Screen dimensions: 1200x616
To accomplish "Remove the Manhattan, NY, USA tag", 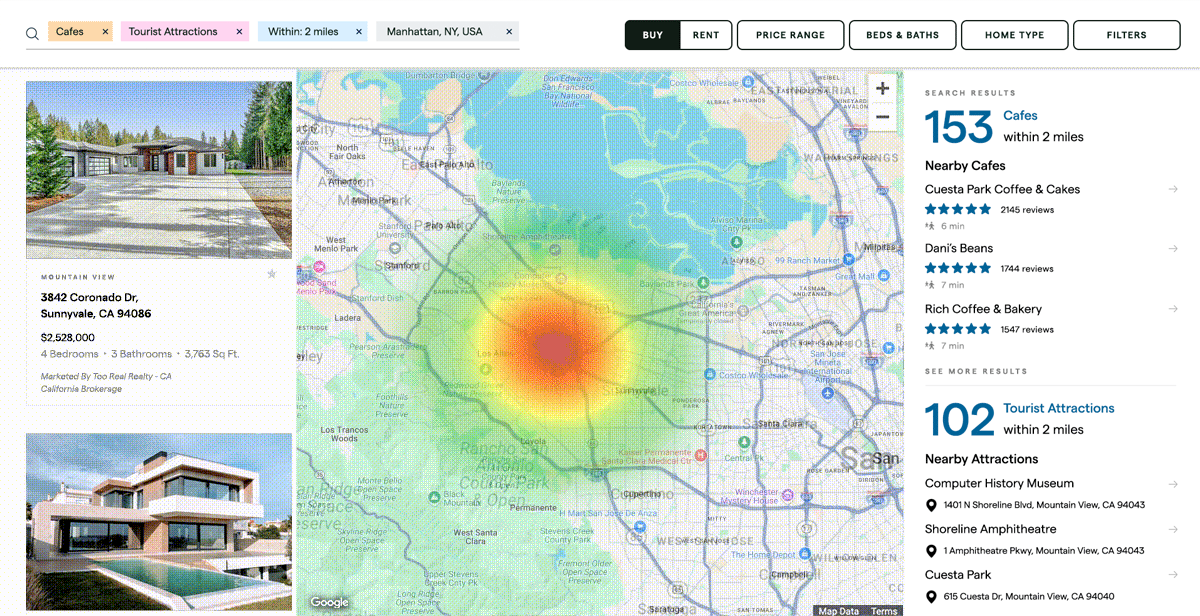I will click(x=509, y=32).
